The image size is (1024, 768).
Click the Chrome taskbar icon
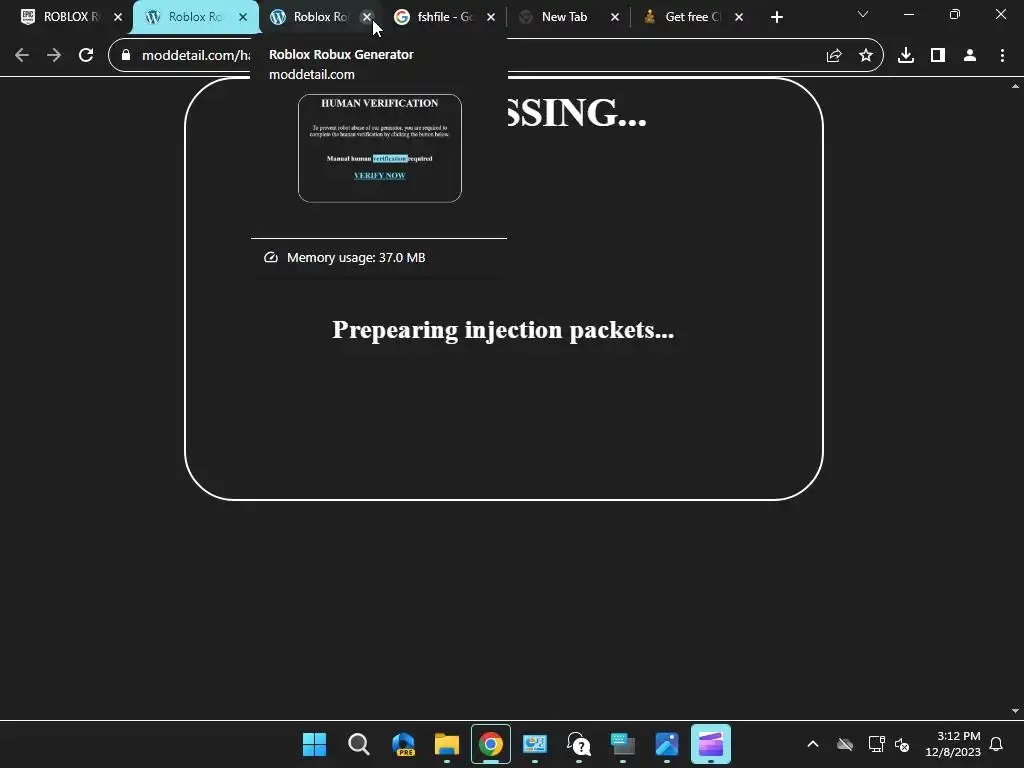pos(490,744)
